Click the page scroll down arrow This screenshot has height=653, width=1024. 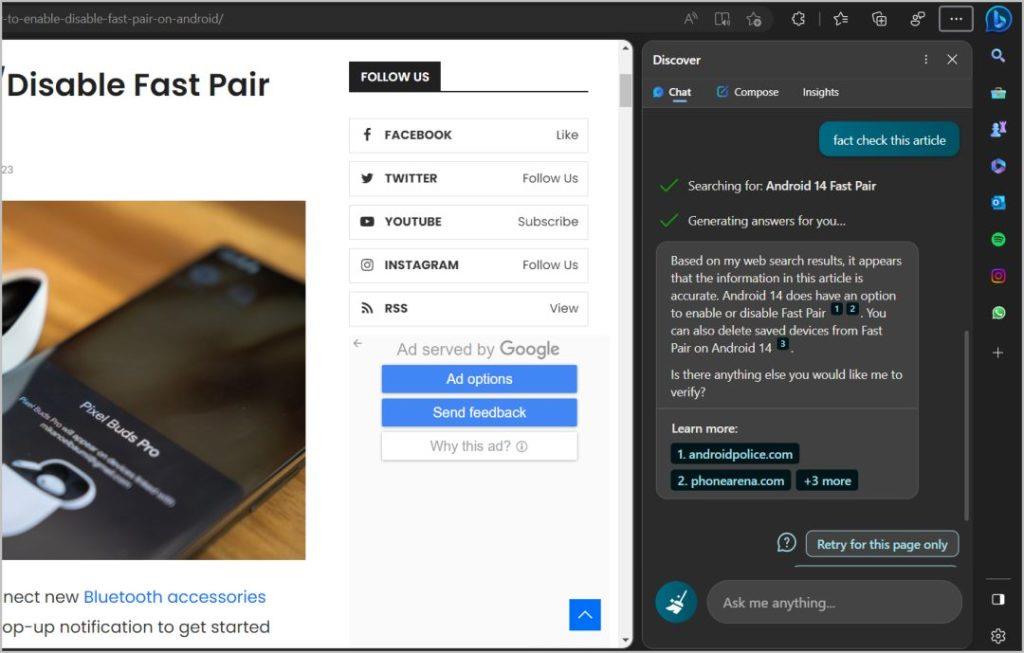pos(626,641)
